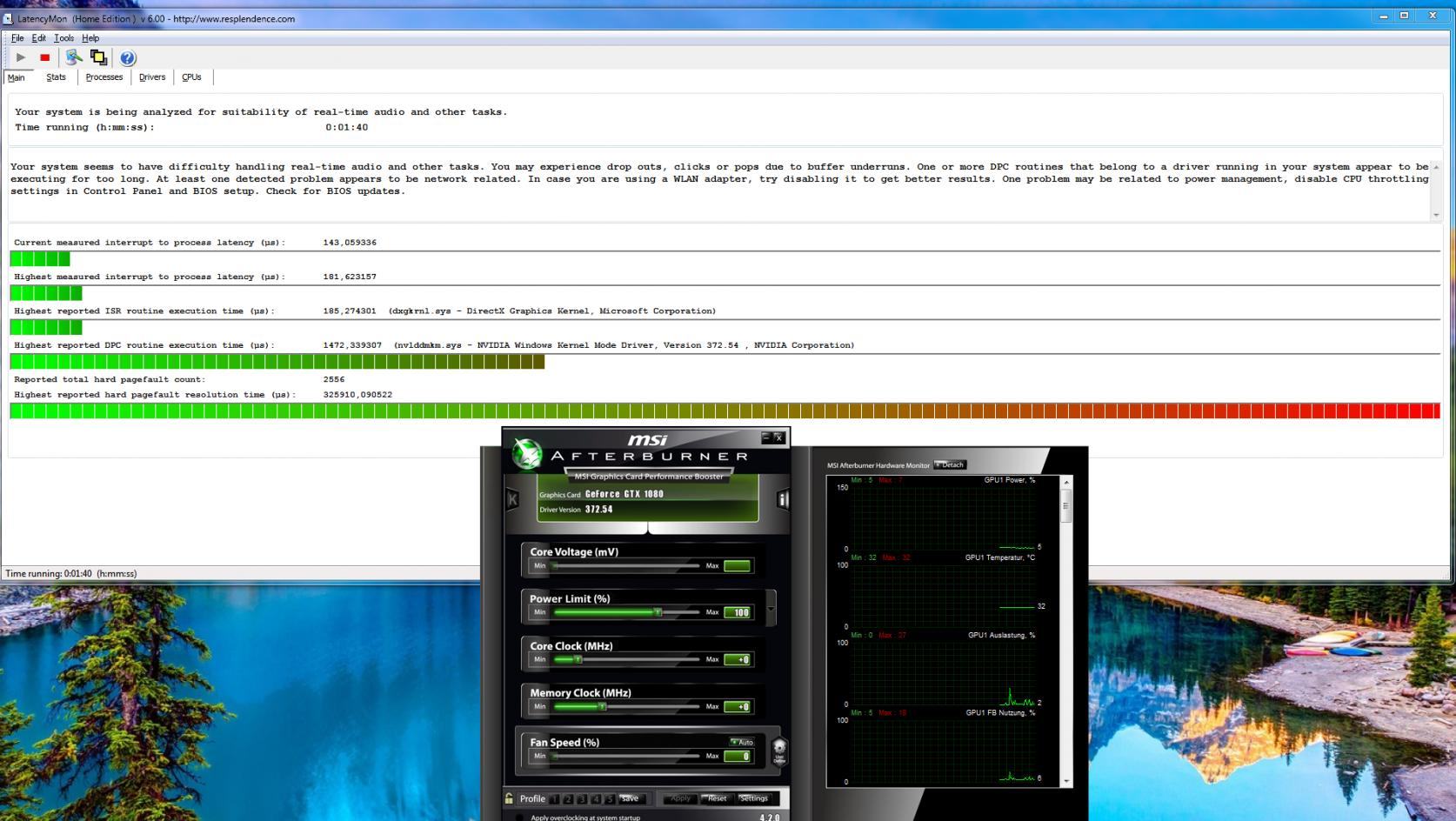
Task: Minimize the MSI Afterburner window
Action: point(766,437)
